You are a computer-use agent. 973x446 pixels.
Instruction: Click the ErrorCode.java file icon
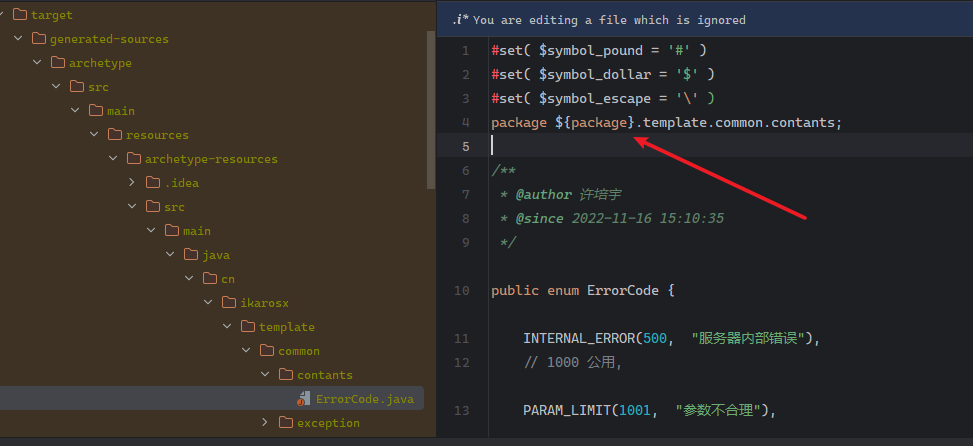coord(303,399)
